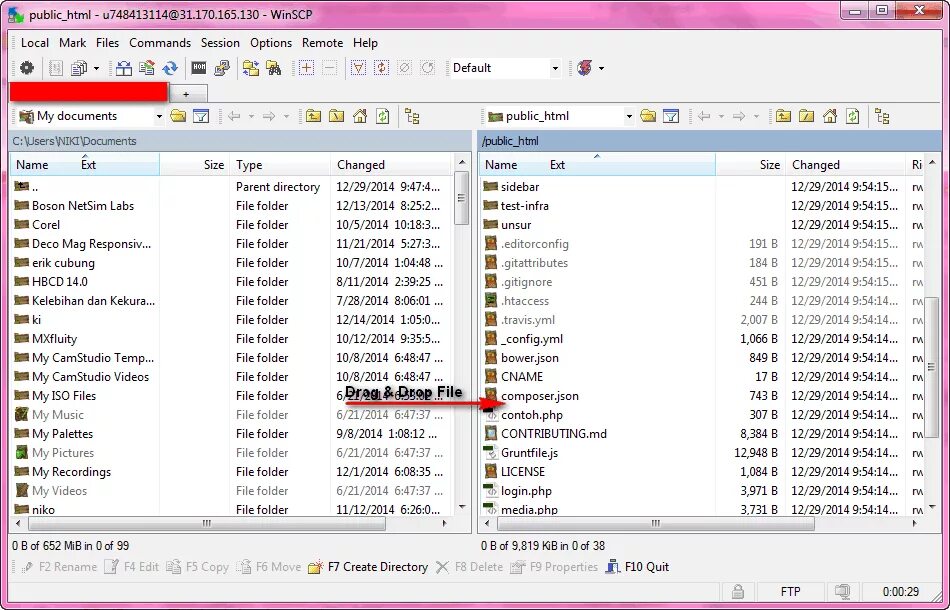Open the terminal console icon
The height and width of the screenshot is (610, 950).
(x=199, y=68)
